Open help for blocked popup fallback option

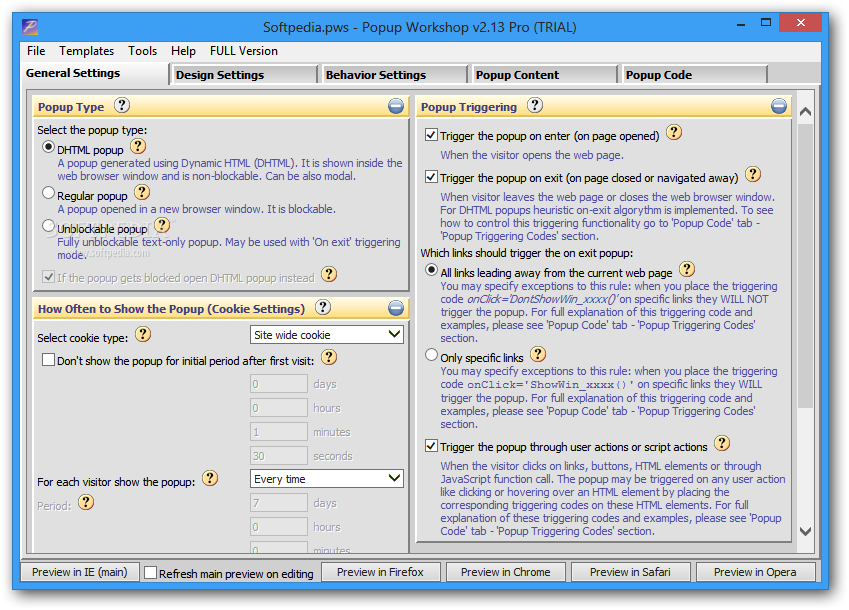pos(329,274)
